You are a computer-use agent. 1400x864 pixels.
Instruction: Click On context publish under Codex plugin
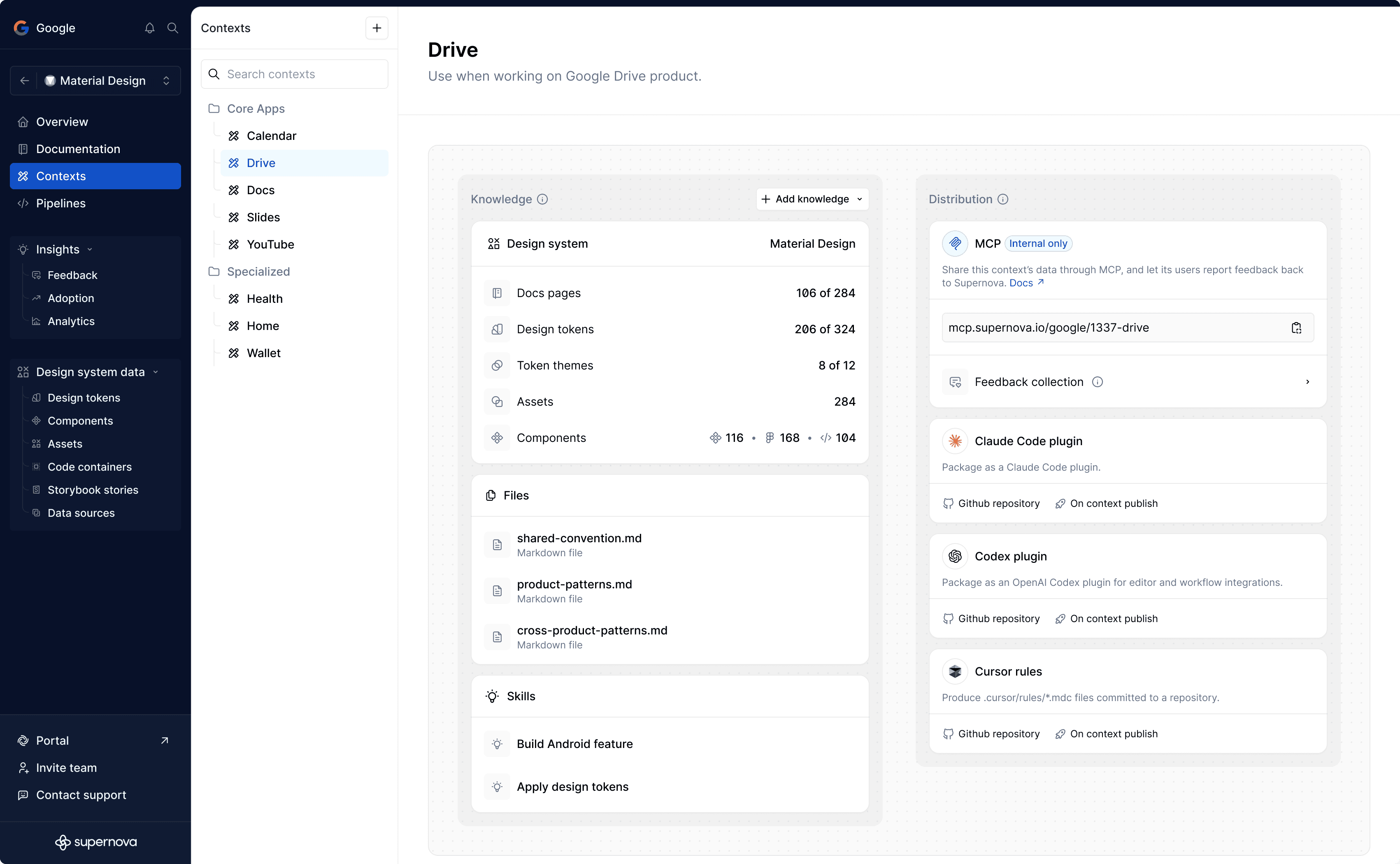[x=1106, y=619]
